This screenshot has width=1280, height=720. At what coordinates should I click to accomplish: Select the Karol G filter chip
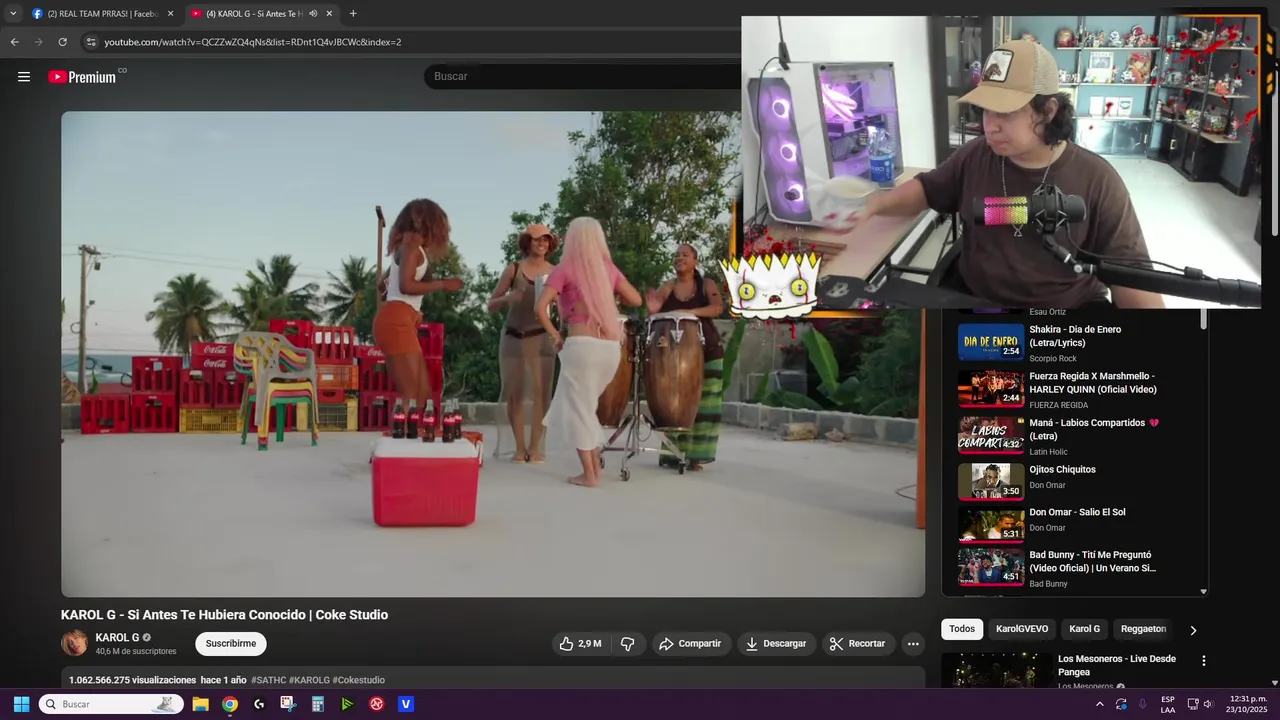[x=1084, y=629]
